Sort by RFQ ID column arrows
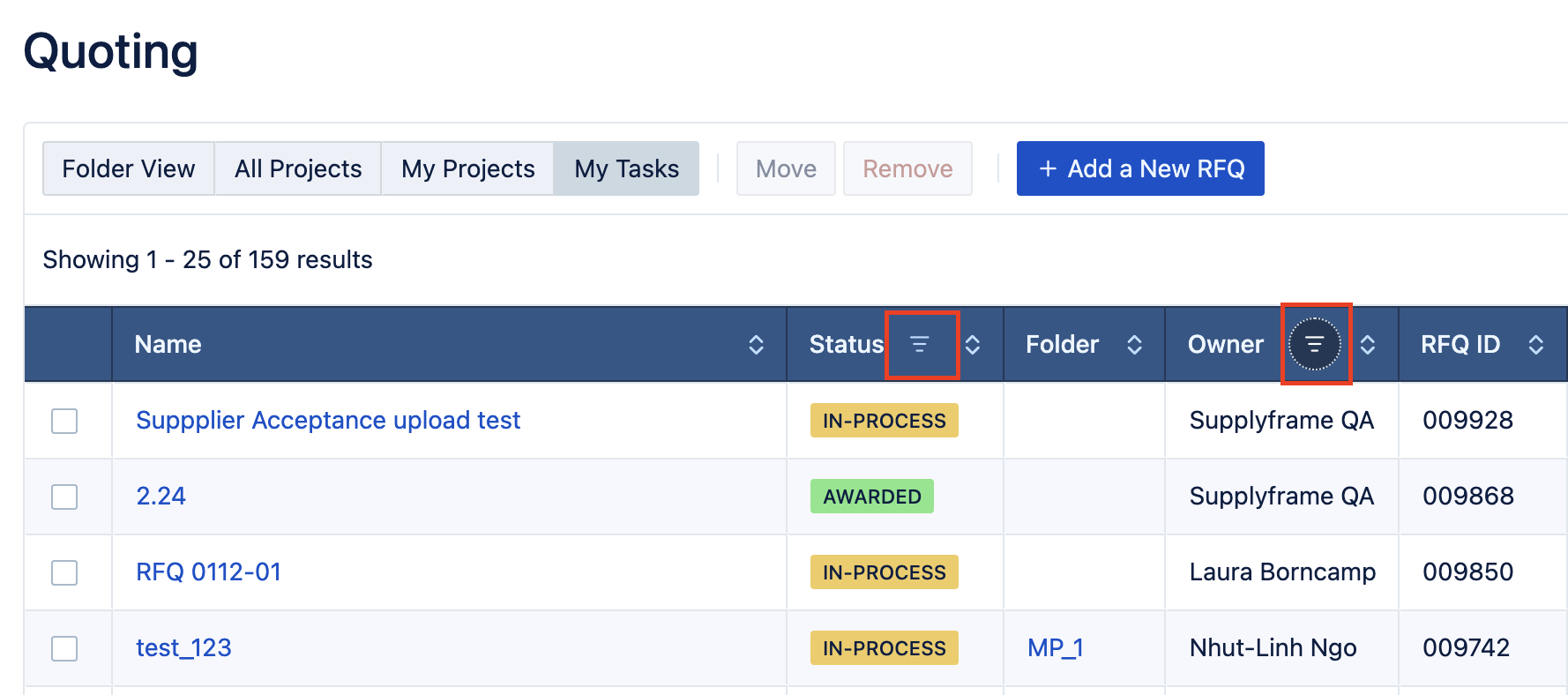This screenshot has height=695, width=1568. 1535,345
